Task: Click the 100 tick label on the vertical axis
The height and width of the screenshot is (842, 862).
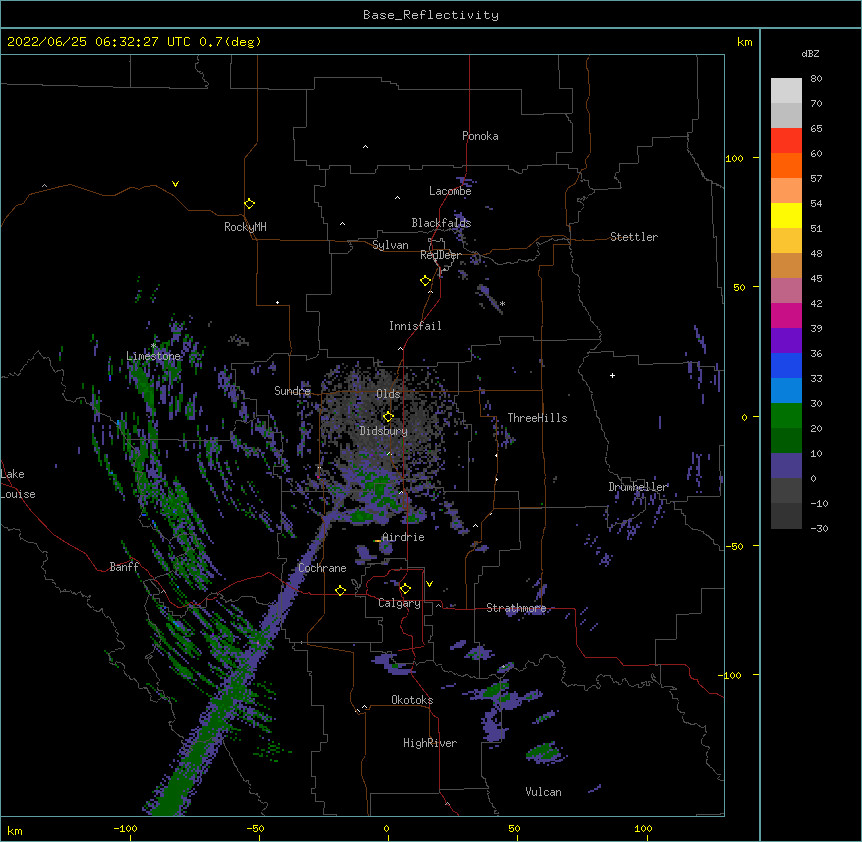Action: click(734, 158)
